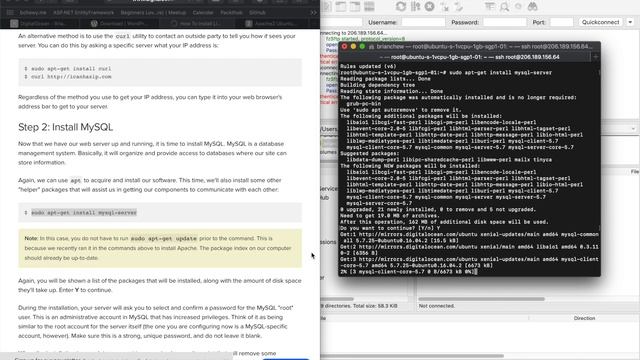Click FileZilla bottom queue horizontal scrollbar
The width and height of the screenshot is (640, 360).
coord(412,356)
